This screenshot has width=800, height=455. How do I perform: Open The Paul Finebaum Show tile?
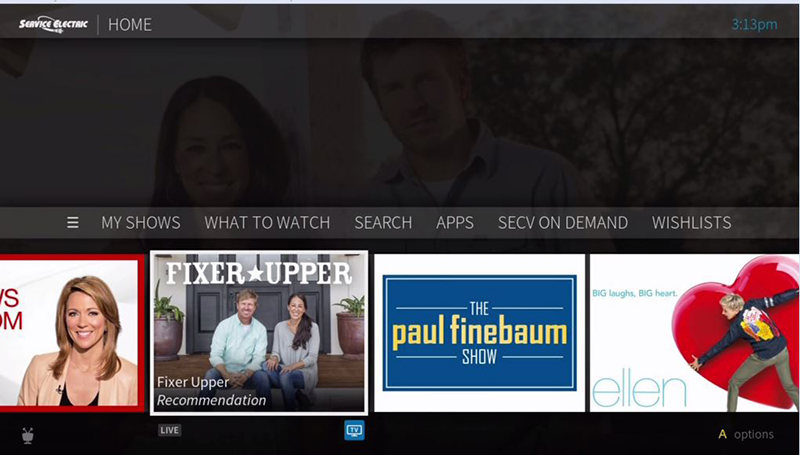[480, 333]
